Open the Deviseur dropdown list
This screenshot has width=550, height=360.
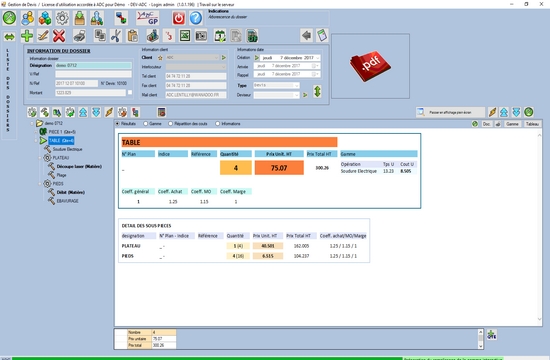tap(276, 95)
